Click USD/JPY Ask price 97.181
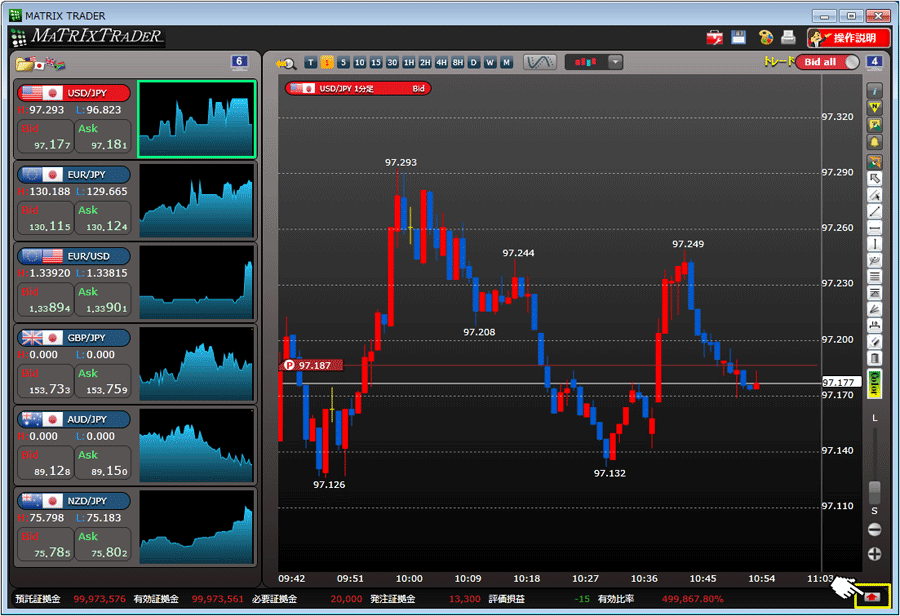The width and height of the screenshot is (900, 616). coord(103,137)
